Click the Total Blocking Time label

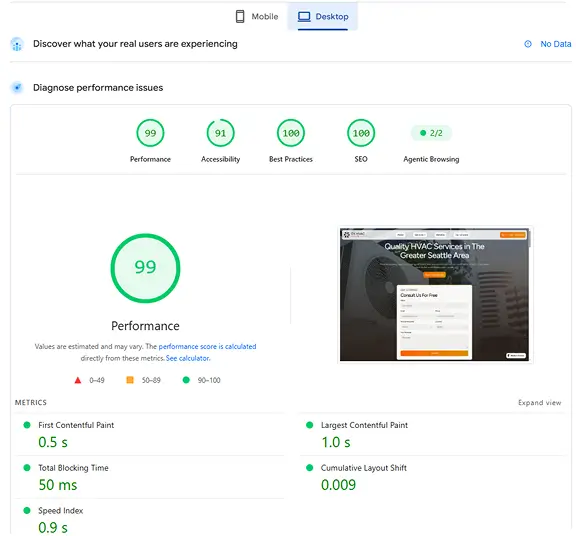pos(73,468)
